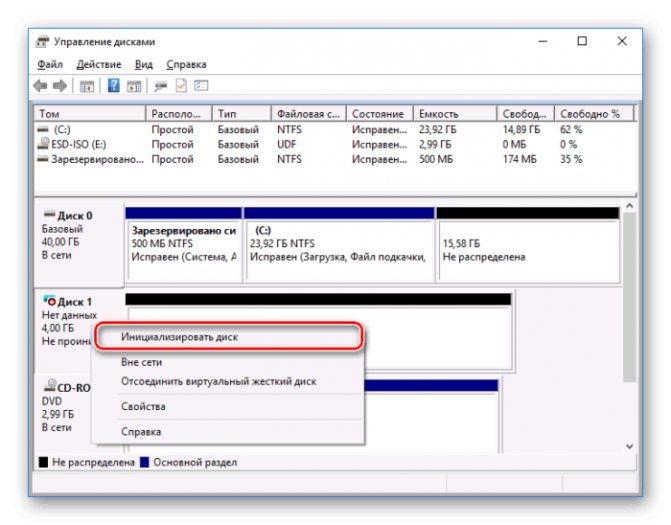
Task: Click the Refresh/rescan disks toolbar icon
Action: tap(161, 86)
